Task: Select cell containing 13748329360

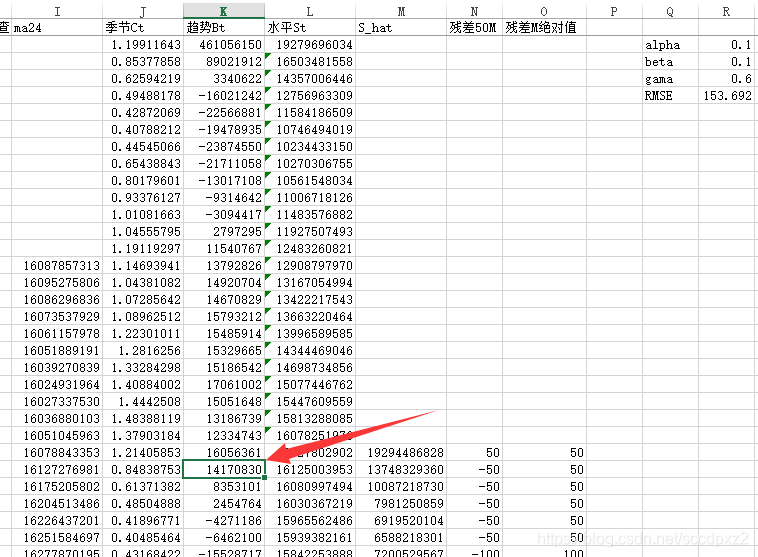Action: point(401,469)
